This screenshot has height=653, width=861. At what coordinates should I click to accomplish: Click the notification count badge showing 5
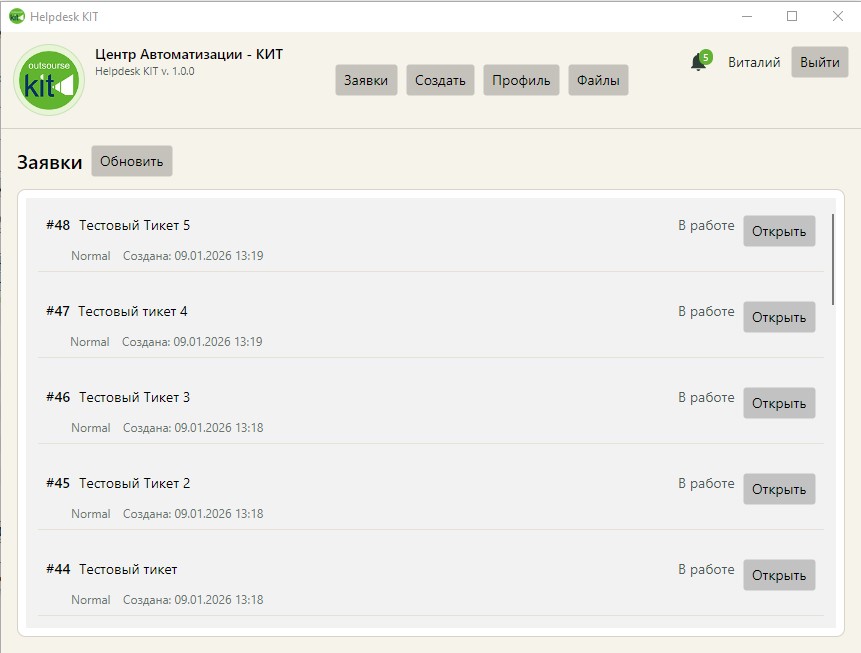pos(706,57)
